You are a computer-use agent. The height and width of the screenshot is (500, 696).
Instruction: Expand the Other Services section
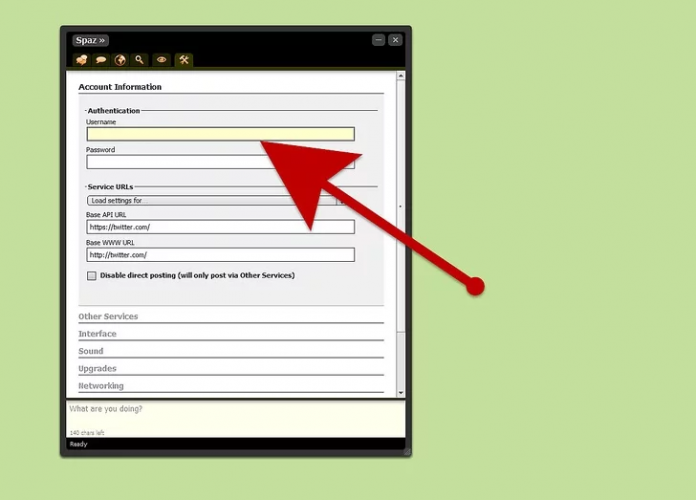pos(108,317)
